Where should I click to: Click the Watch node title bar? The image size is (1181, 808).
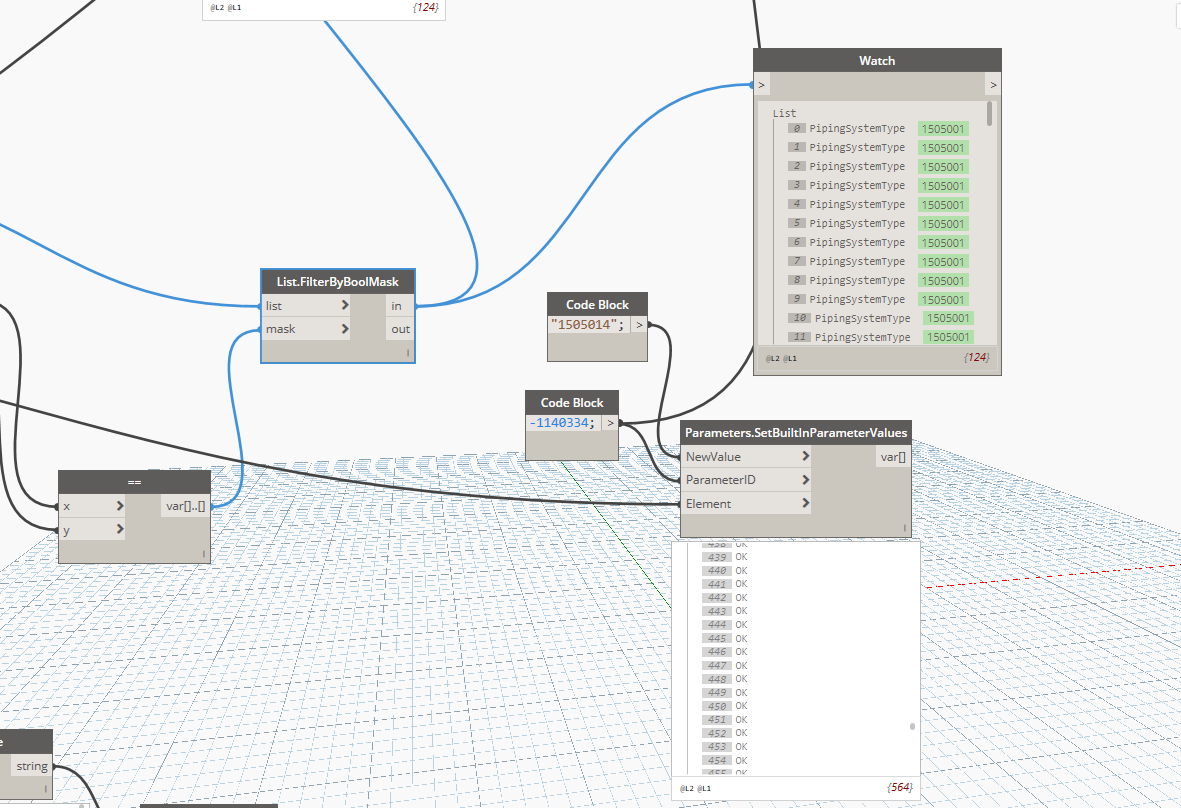(x=877, y=60)
